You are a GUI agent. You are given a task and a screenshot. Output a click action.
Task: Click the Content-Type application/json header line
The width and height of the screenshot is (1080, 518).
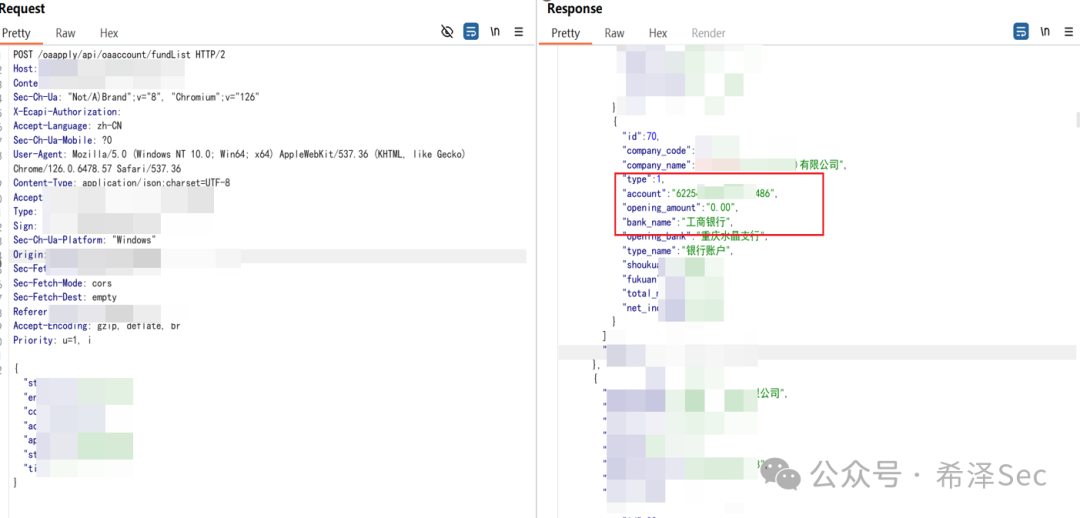pyautogui.click(x=121, y=183)
